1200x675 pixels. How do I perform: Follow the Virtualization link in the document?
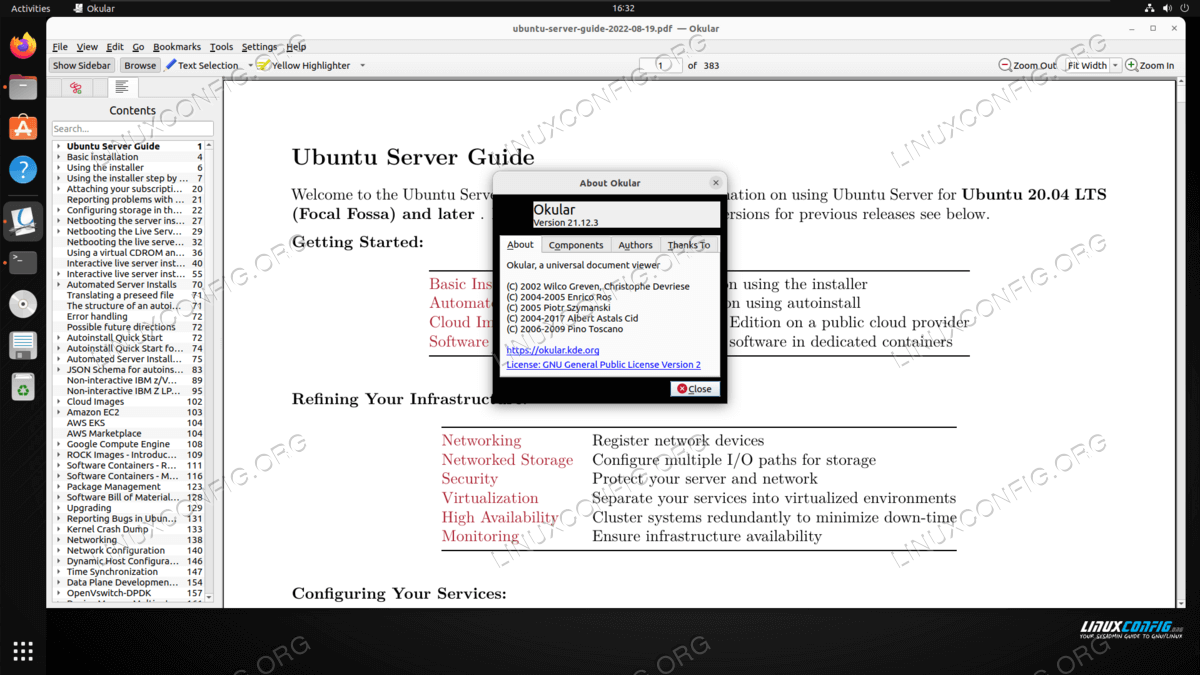[x=490, y=498]
